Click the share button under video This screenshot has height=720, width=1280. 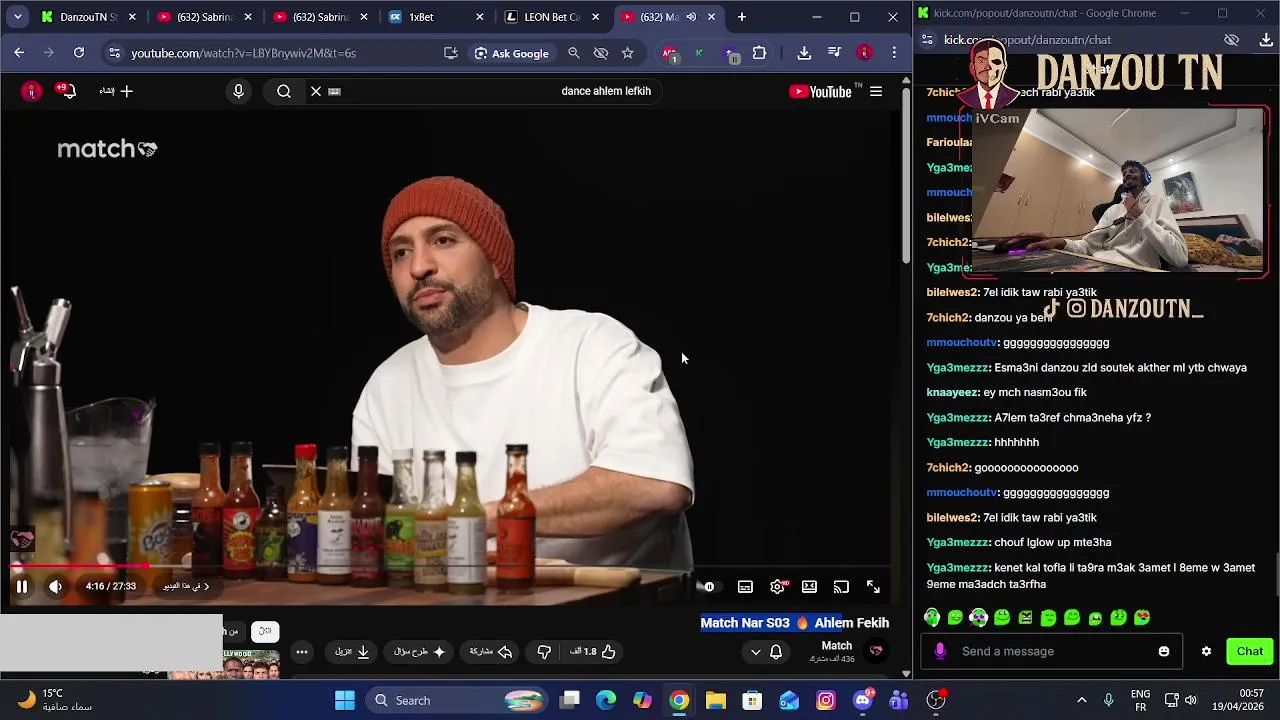click(491, 652)
